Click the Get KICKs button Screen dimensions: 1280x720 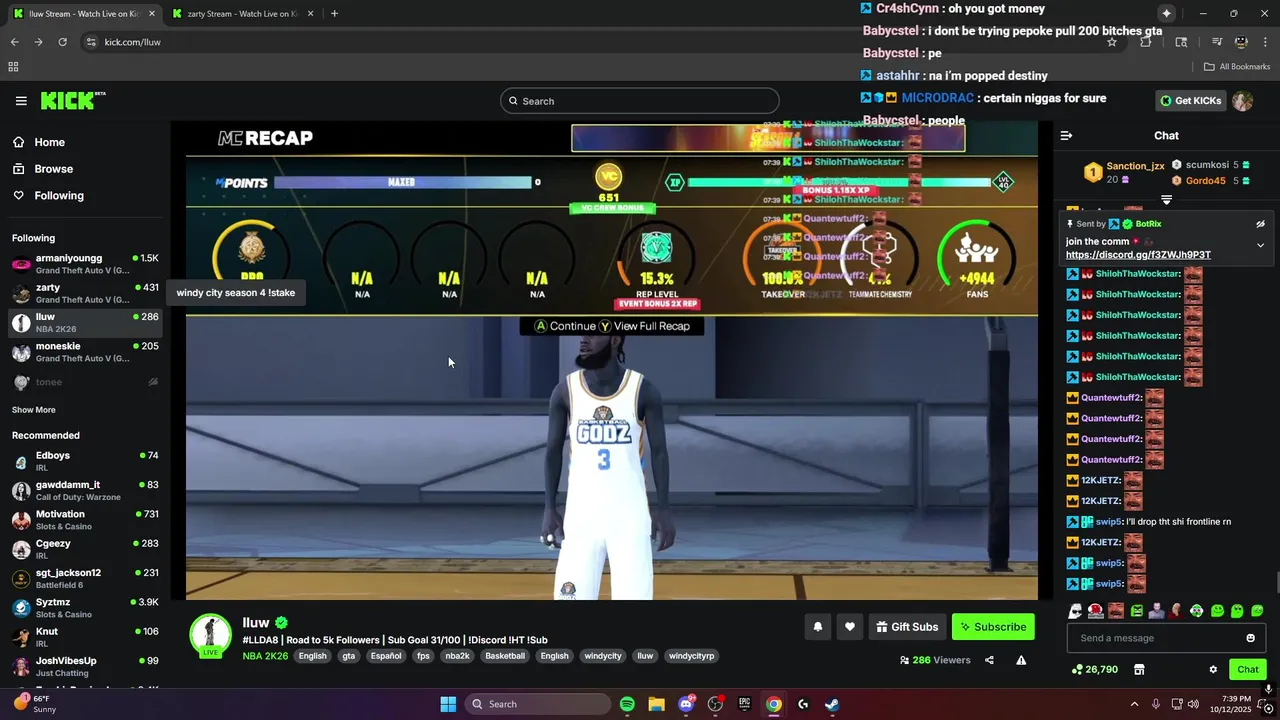(x=1190, y=101)
